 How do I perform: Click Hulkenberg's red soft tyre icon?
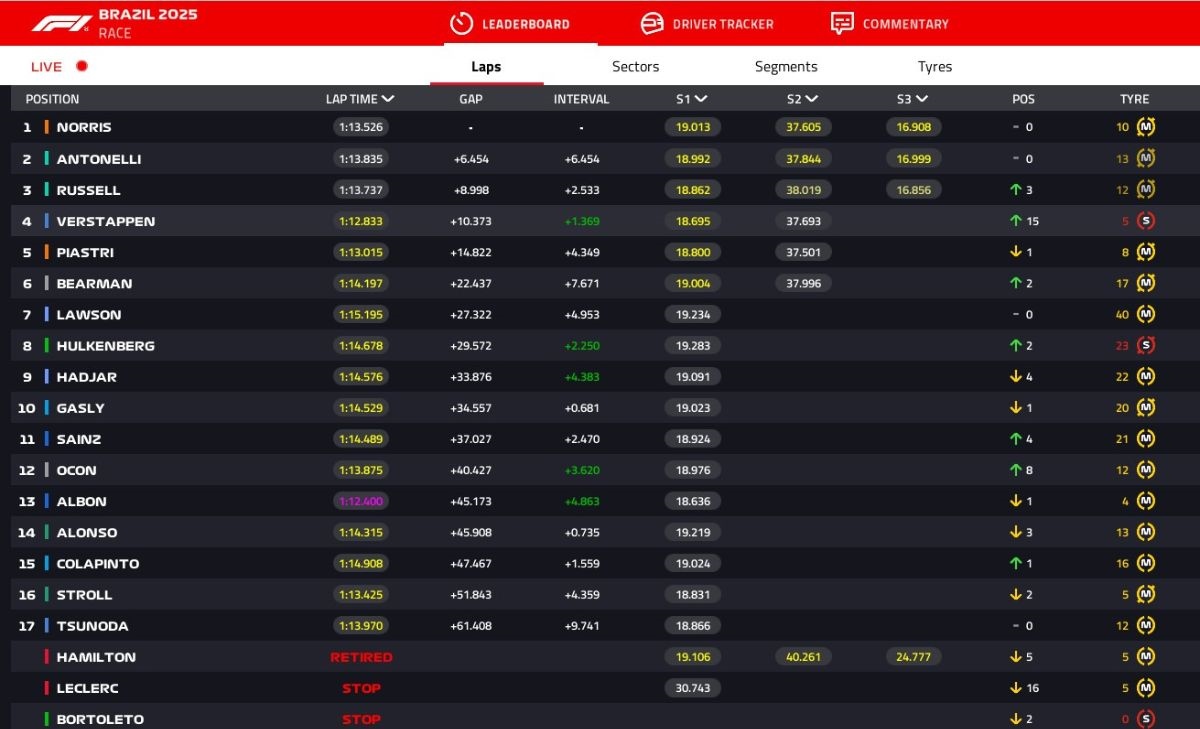(1146, 346)
